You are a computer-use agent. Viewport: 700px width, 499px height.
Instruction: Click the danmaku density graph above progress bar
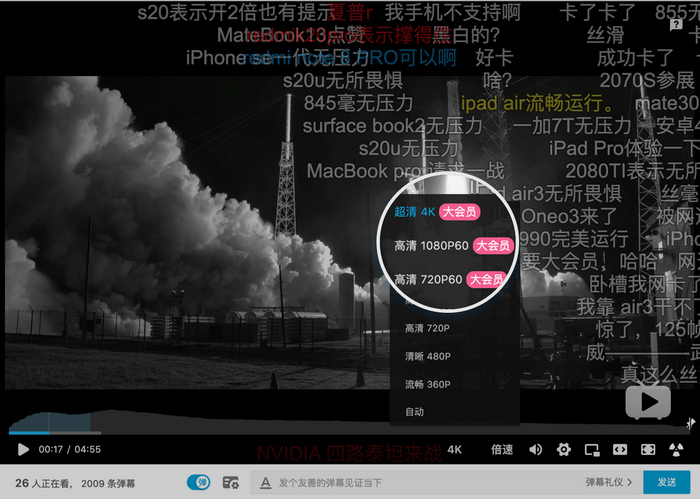pyautogui.click(x=348, y=420)
